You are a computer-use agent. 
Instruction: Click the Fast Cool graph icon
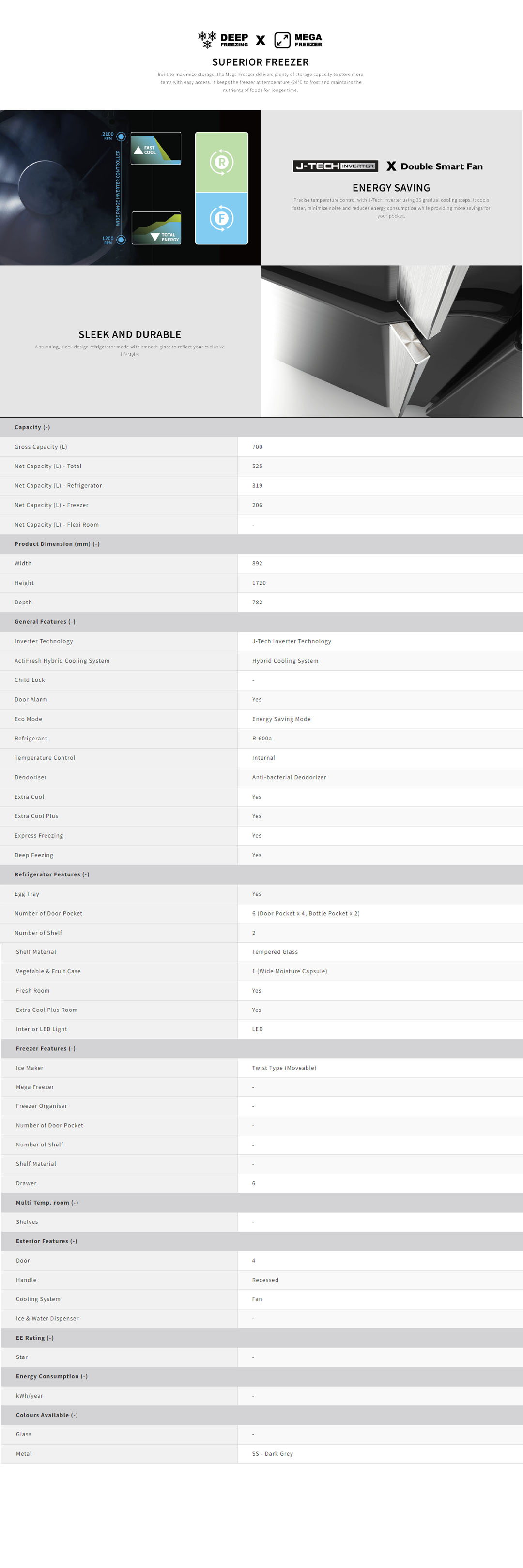(x=156, y=149)
